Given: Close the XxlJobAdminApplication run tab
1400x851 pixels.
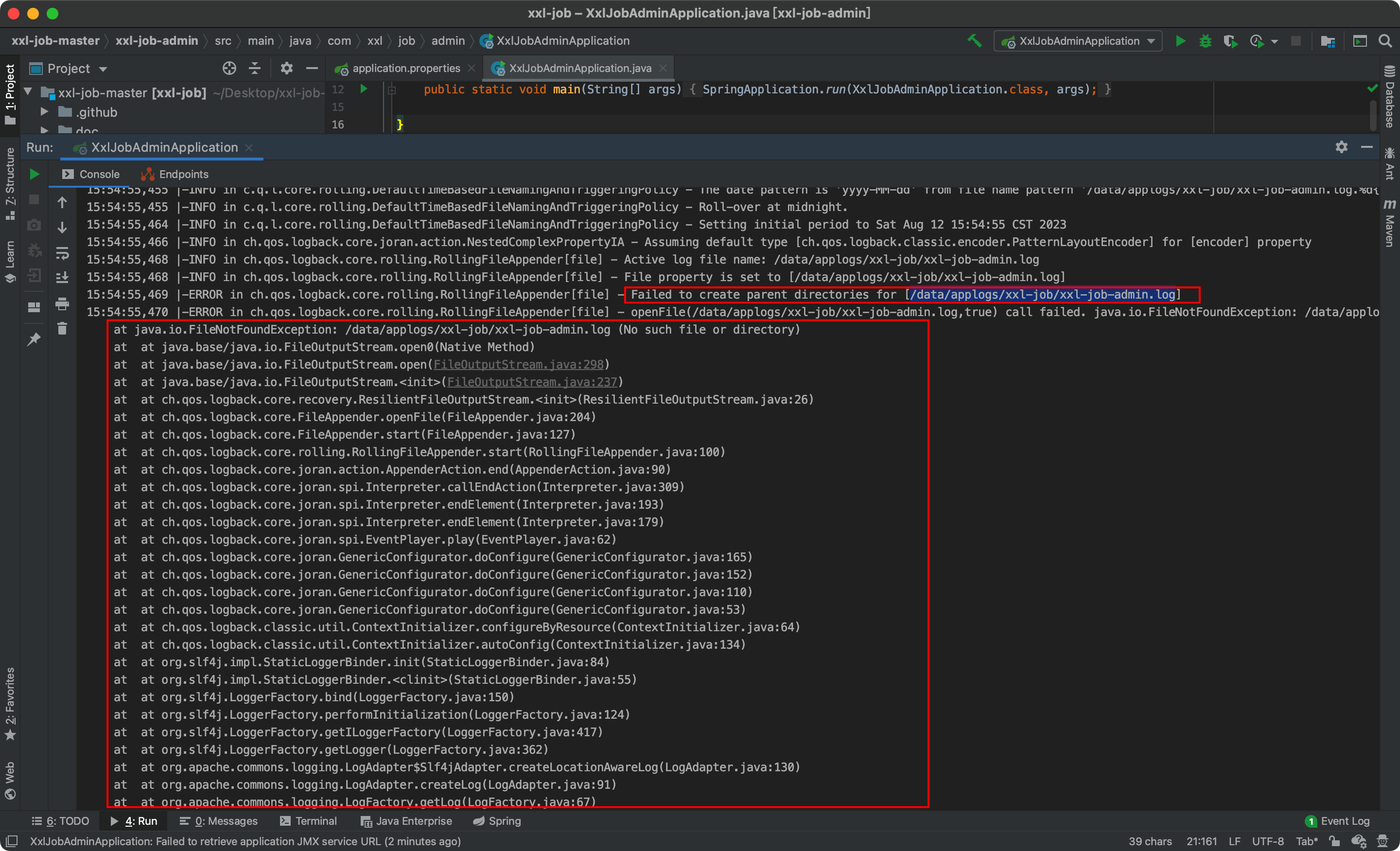Looking at the screenshot, I should click(x=248, y=148).
